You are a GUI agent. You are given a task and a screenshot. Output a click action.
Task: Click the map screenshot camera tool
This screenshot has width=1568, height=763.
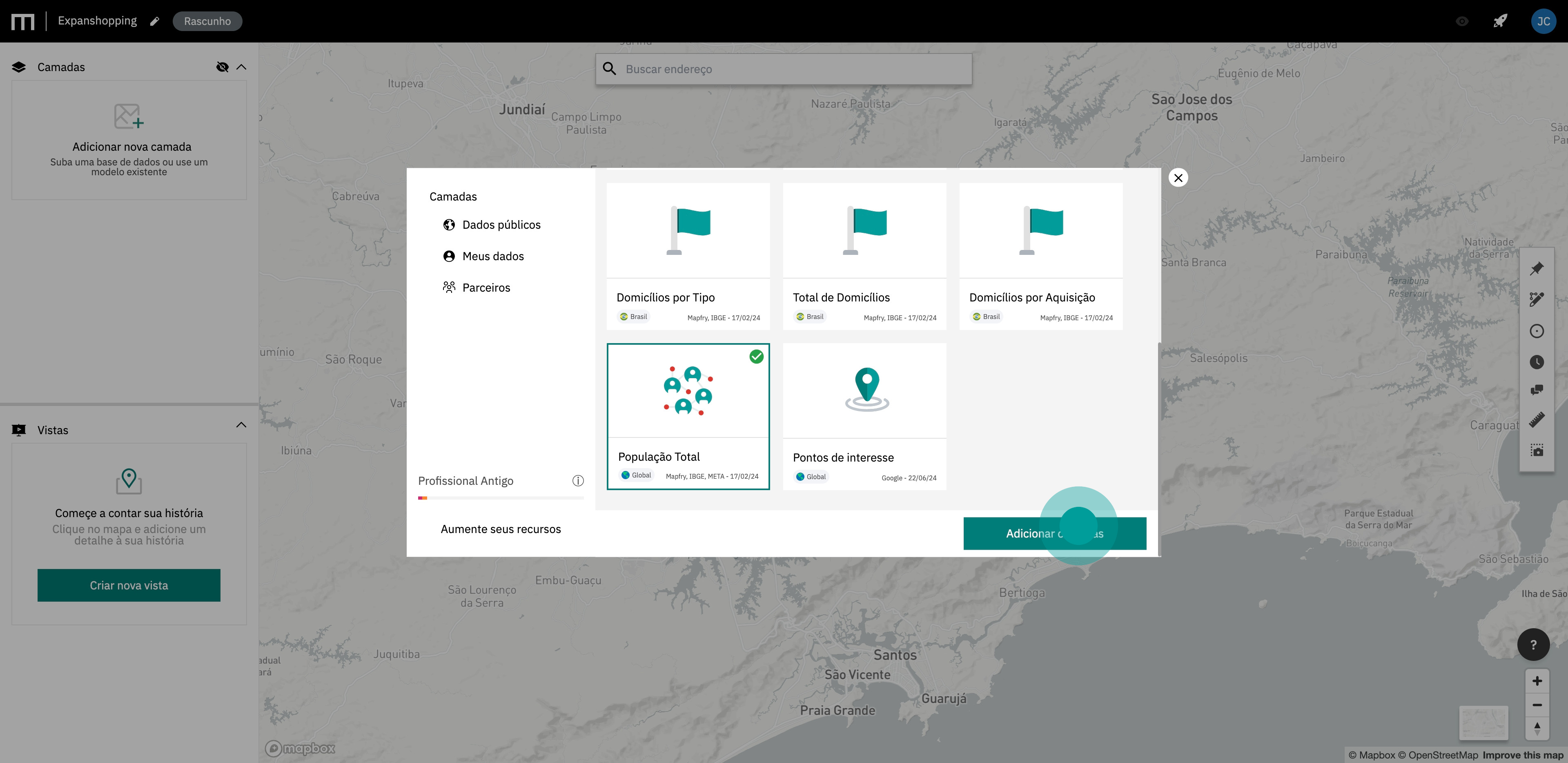(x=1536, y=450)
